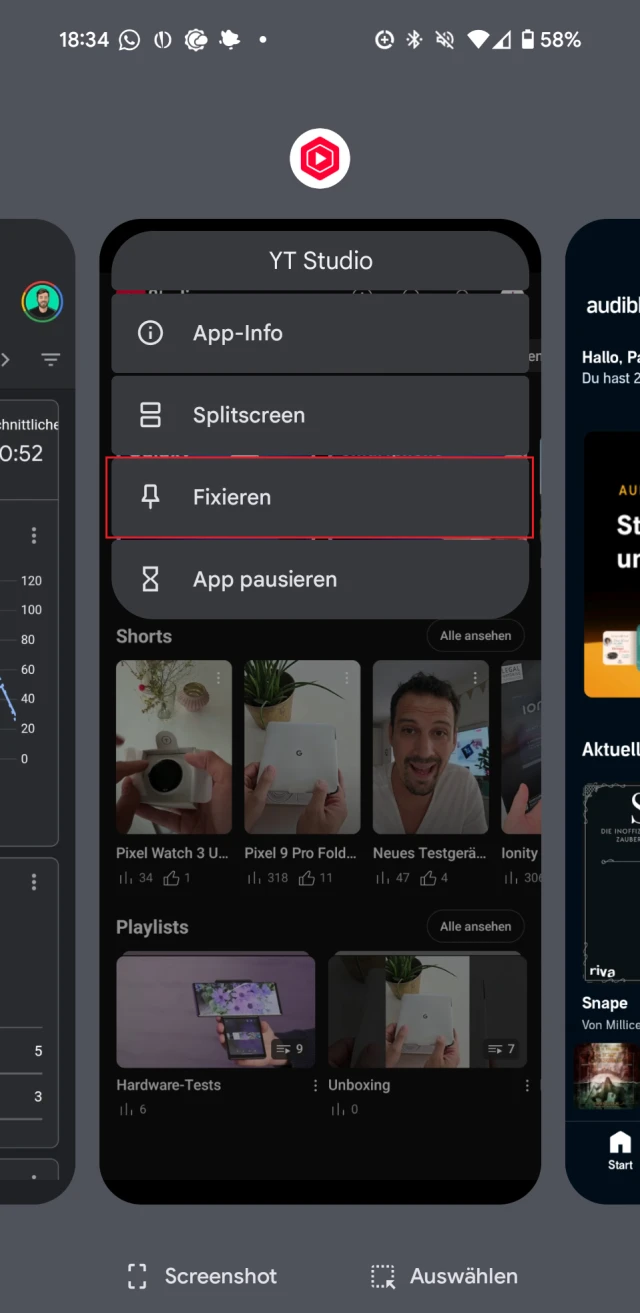Tap the profile avatar in the left app card

(x=42, y=301)
